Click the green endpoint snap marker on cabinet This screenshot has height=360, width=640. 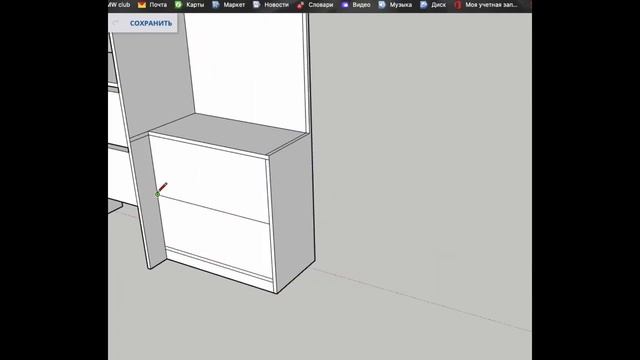pos(158,194)
